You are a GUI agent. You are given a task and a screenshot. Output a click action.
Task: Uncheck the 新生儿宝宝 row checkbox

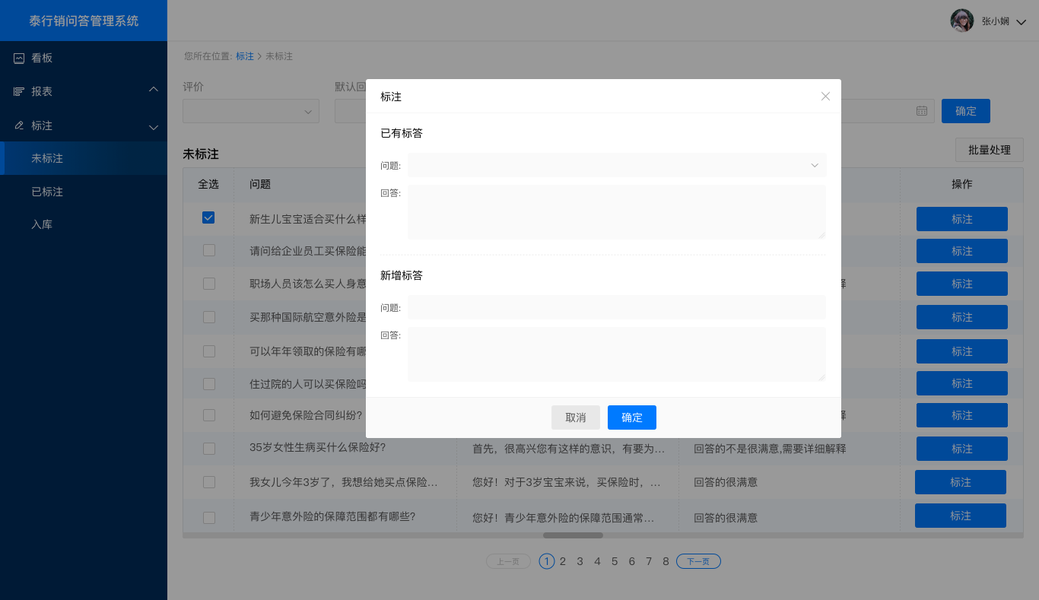point(208,217)
